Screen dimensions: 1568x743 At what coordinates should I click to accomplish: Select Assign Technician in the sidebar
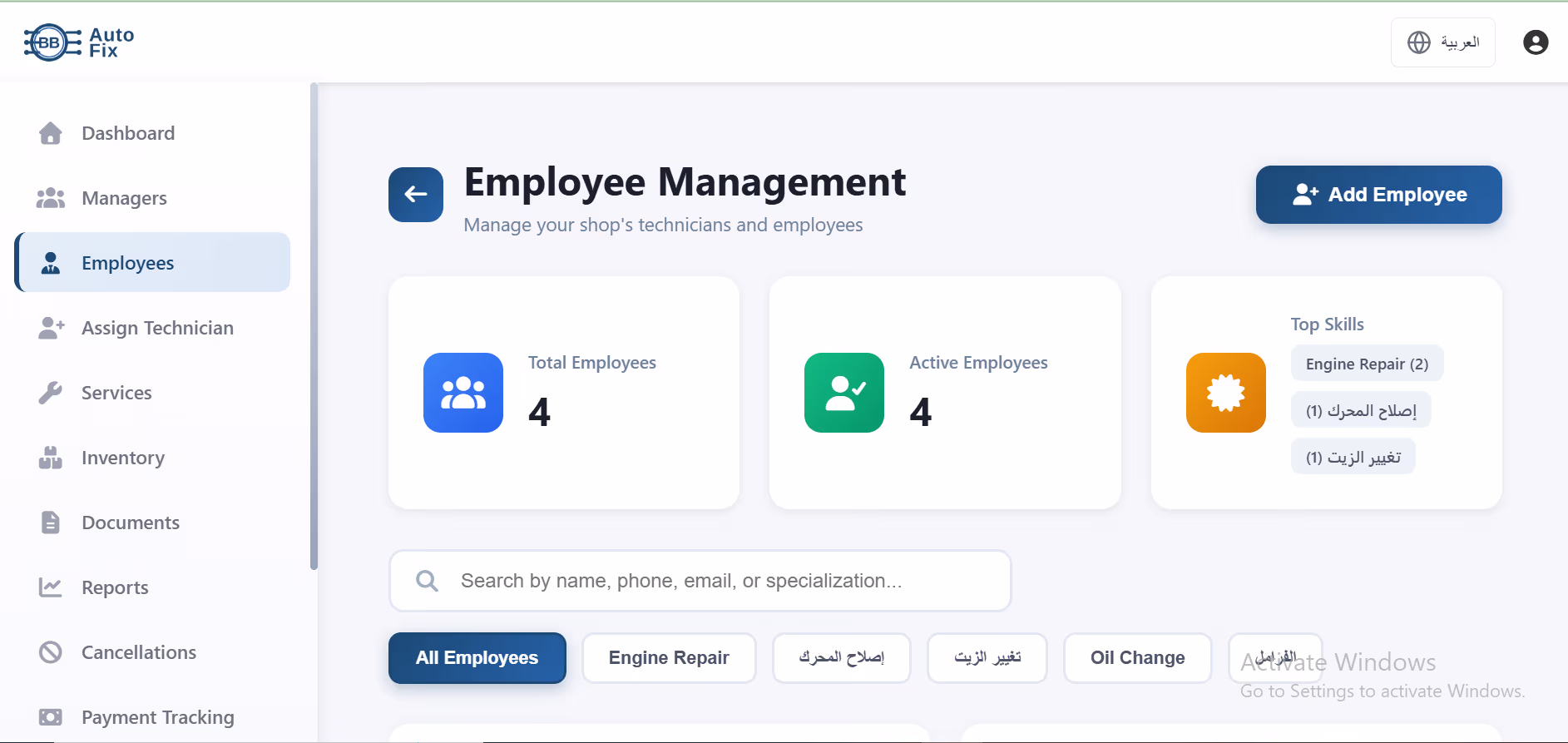(x=152, y=328)
